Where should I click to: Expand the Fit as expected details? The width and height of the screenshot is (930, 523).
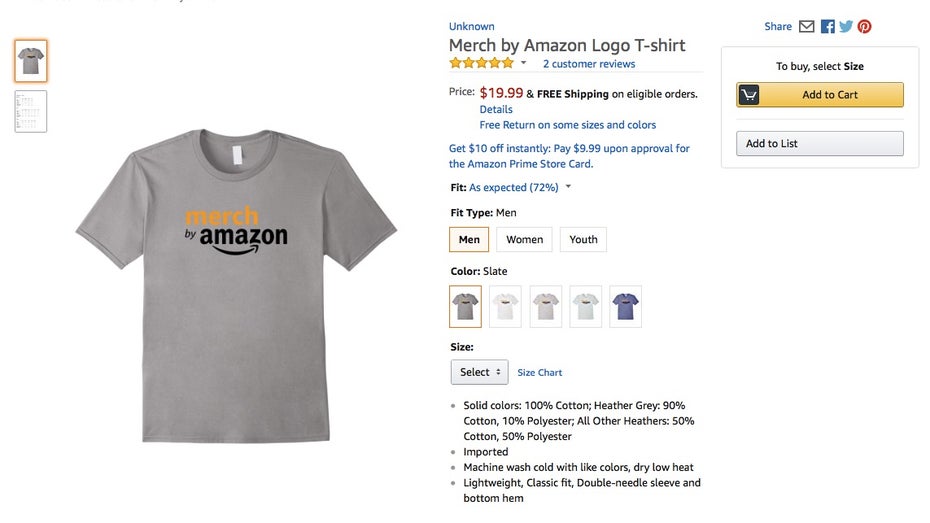click(568, 187)
